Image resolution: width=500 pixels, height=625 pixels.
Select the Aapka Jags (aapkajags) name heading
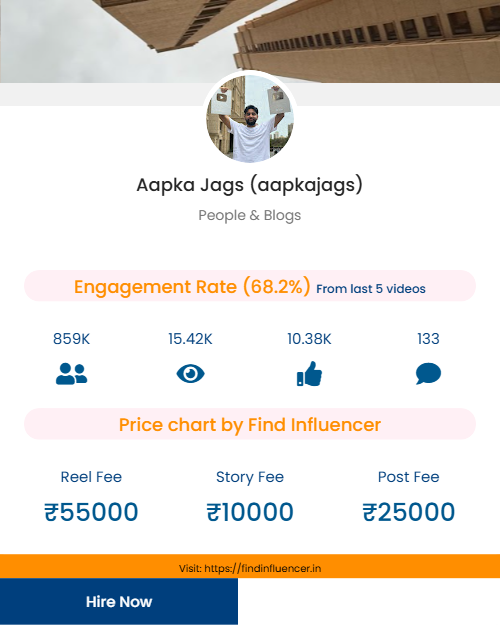(250, 185)
